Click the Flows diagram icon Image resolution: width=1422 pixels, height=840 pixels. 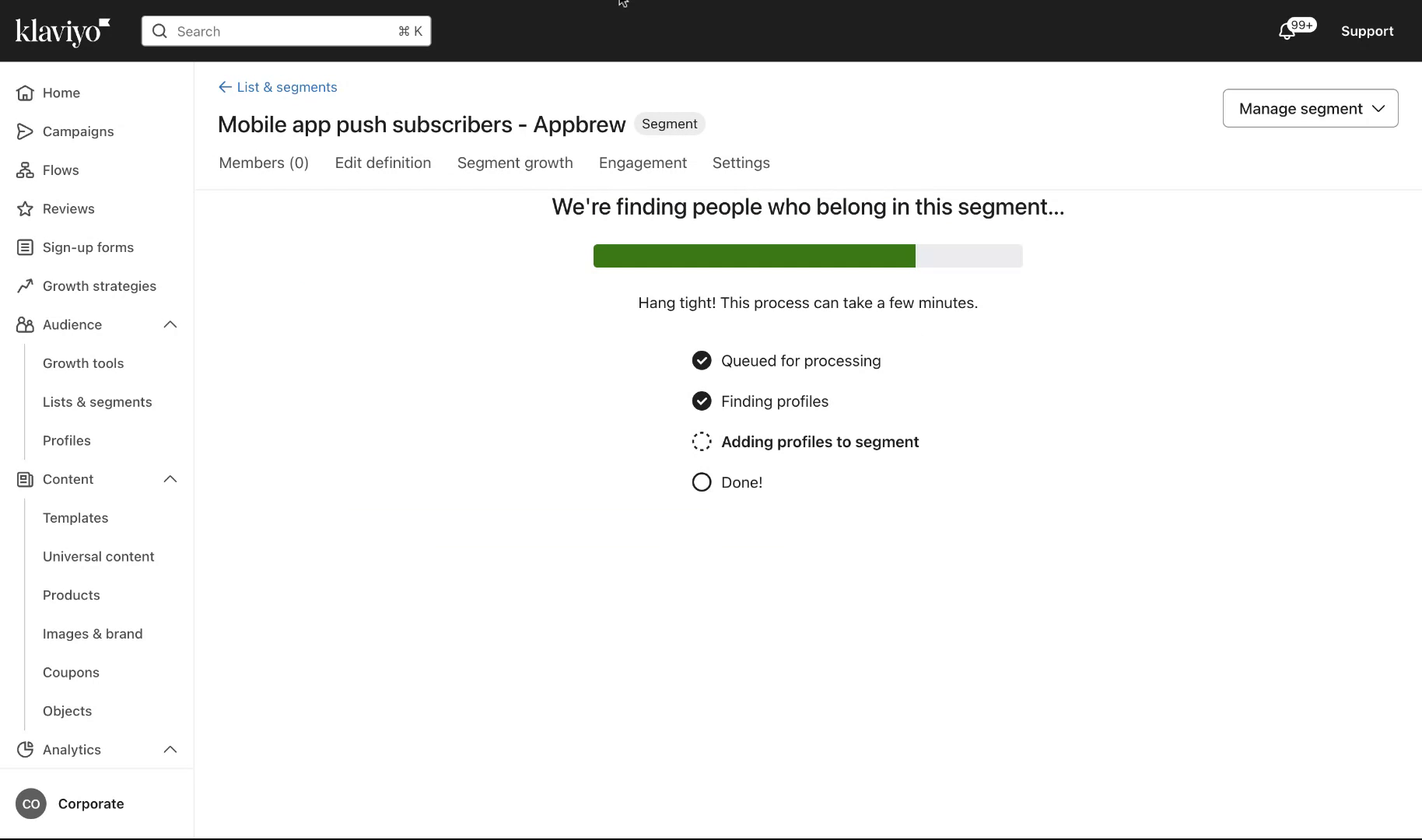[25, 170]
